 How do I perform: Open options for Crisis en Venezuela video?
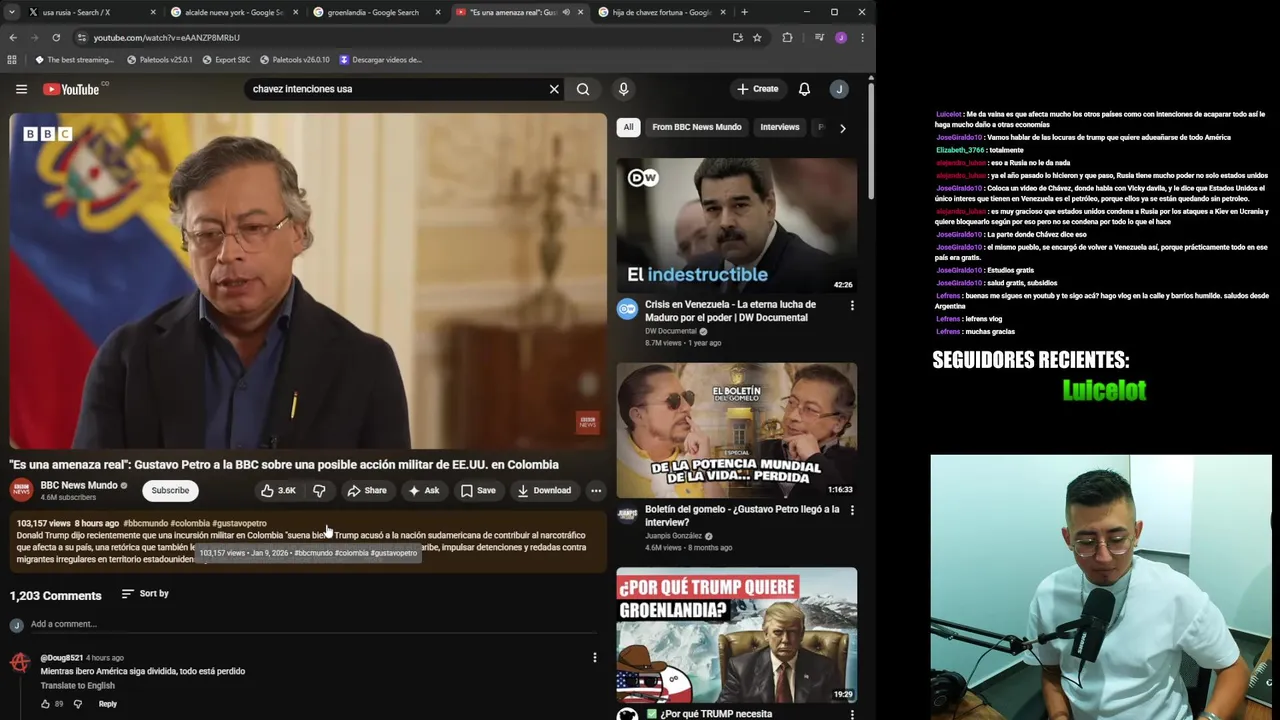click(x=852, y=306)
